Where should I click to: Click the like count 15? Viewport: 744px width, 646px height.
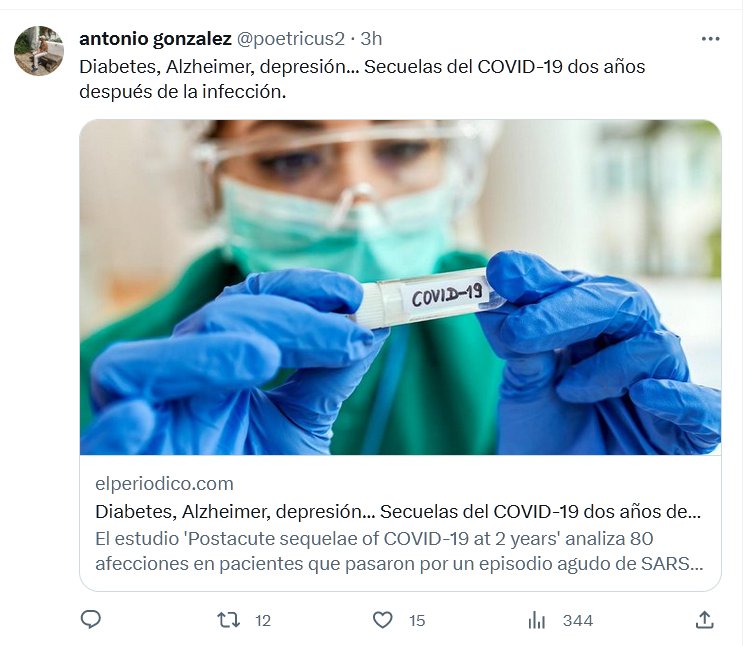coord(417,621)
